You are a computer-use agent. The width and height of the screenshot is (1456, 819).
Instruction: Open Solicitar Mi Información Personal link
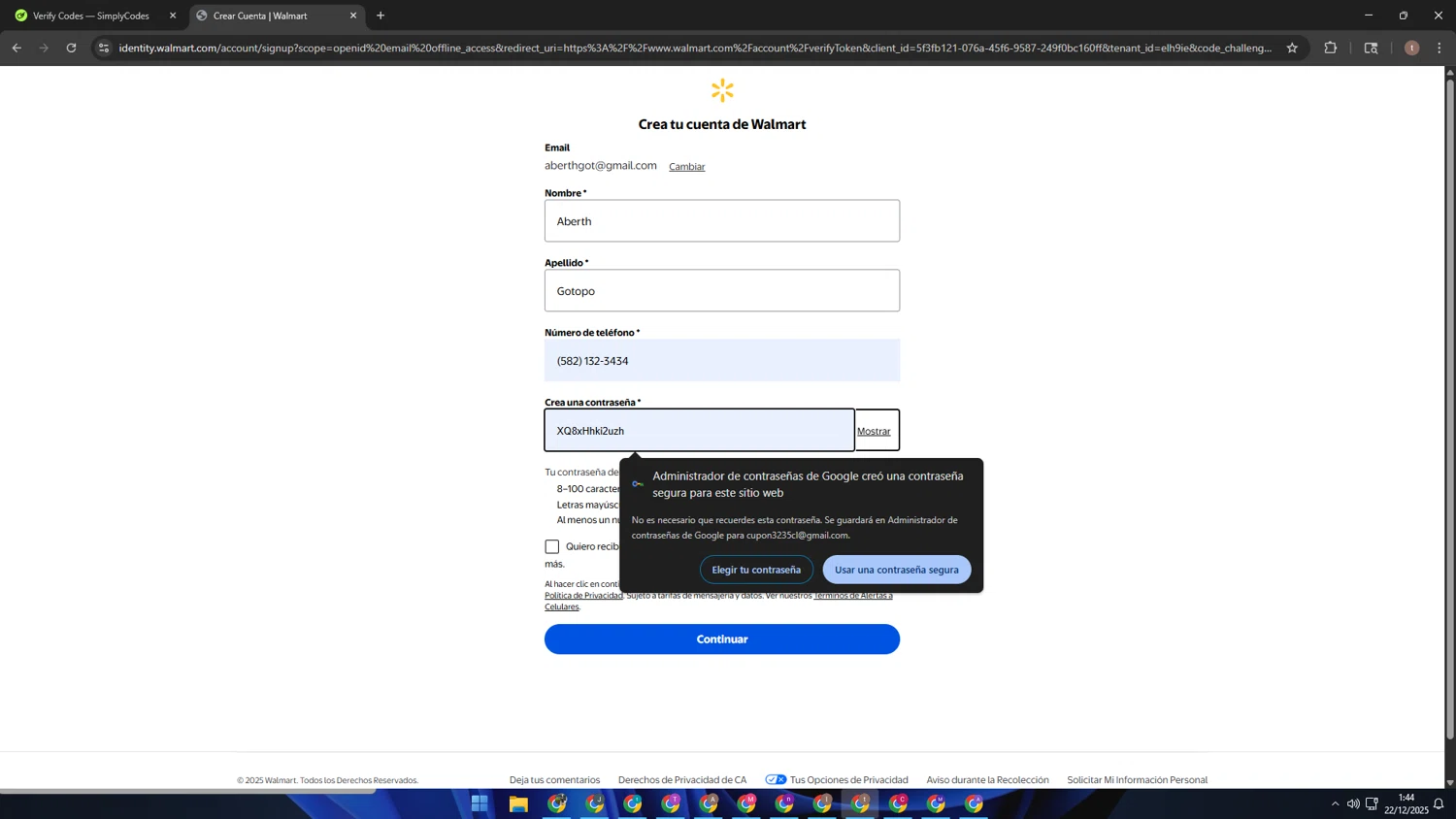click(x=1137, y=780)
